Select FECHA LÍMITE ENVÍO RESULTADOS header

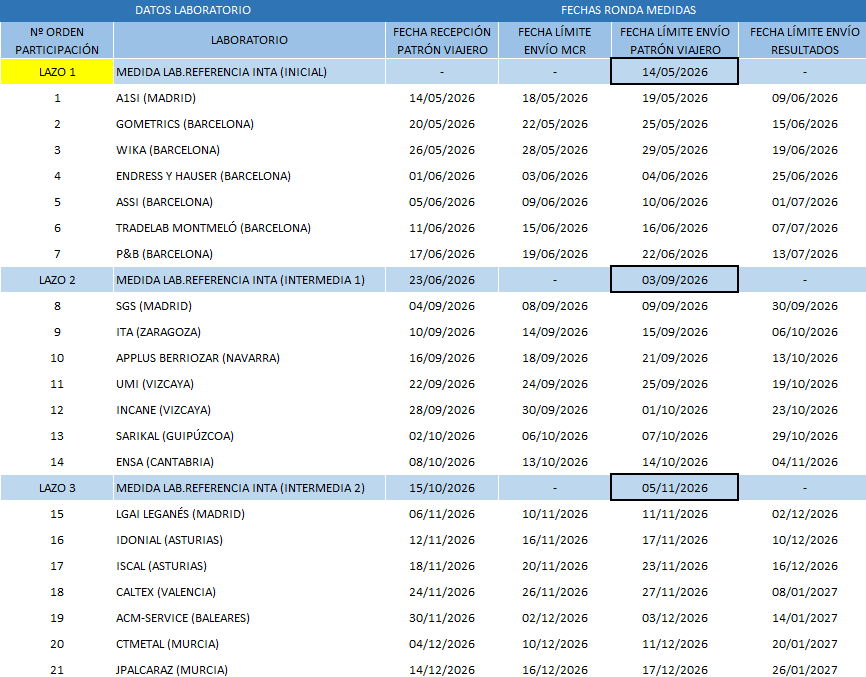(x=804, y=40)
